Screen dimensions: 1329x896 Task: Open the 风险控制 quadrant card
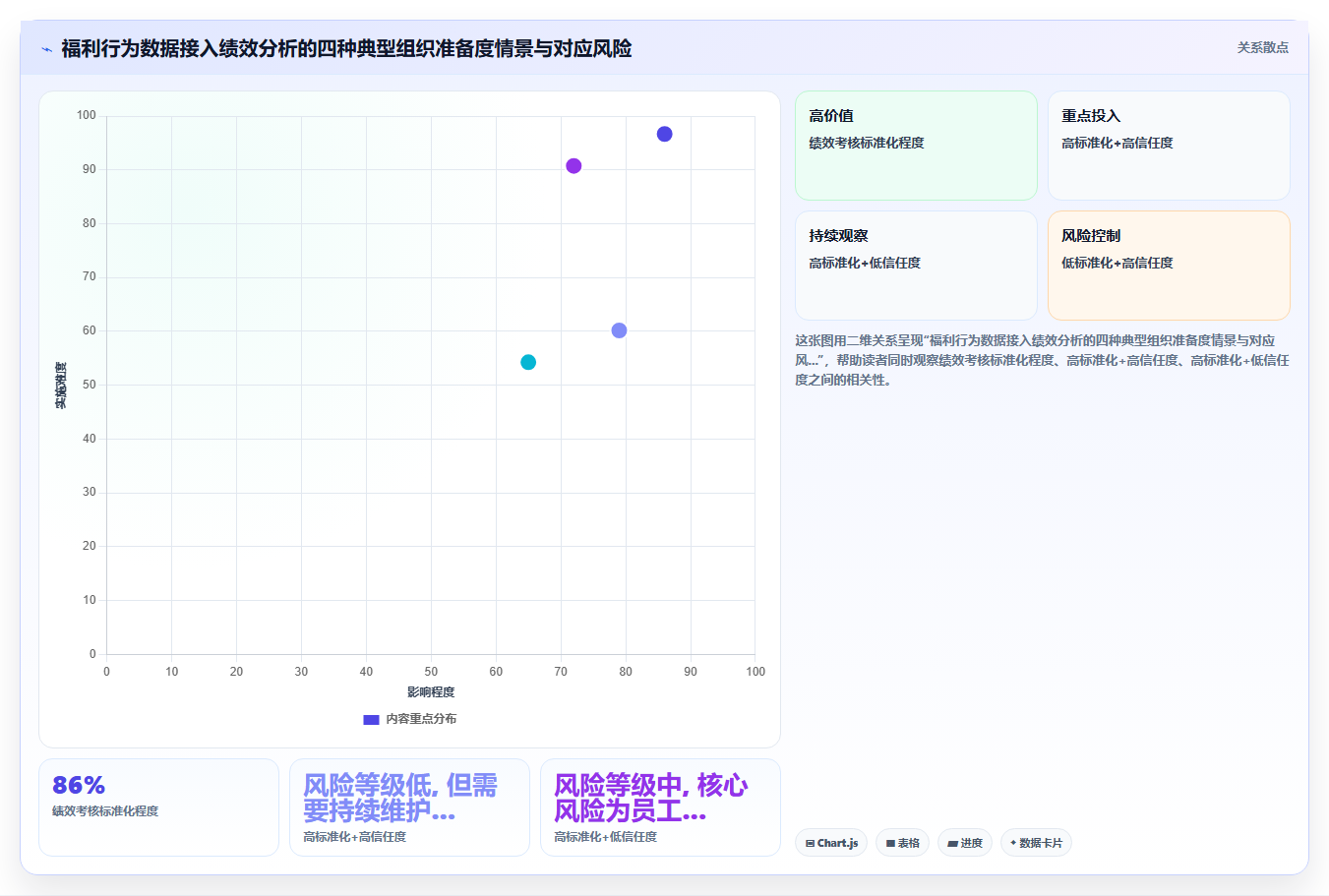pyautogui.click(x=1169, y=266)
